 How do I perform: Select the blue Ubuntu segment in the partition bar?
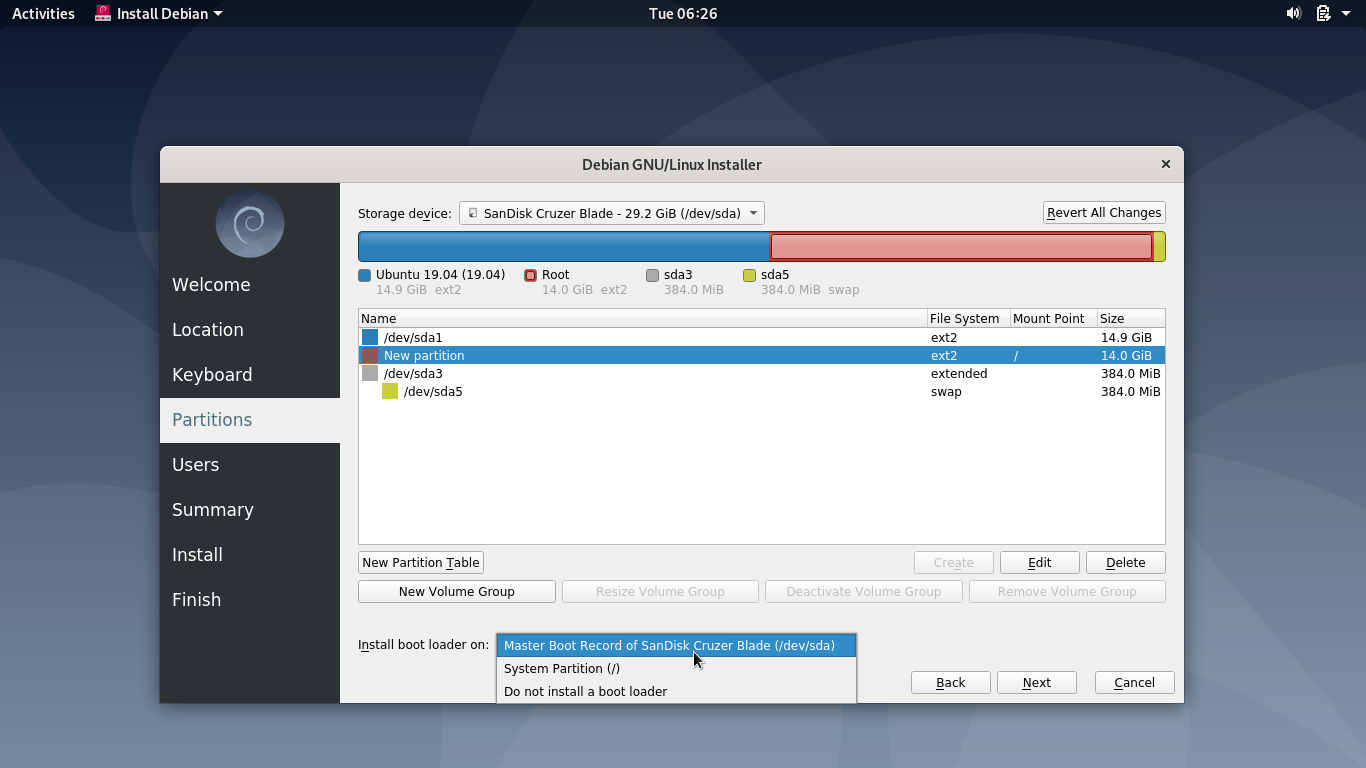coord(564,247)
